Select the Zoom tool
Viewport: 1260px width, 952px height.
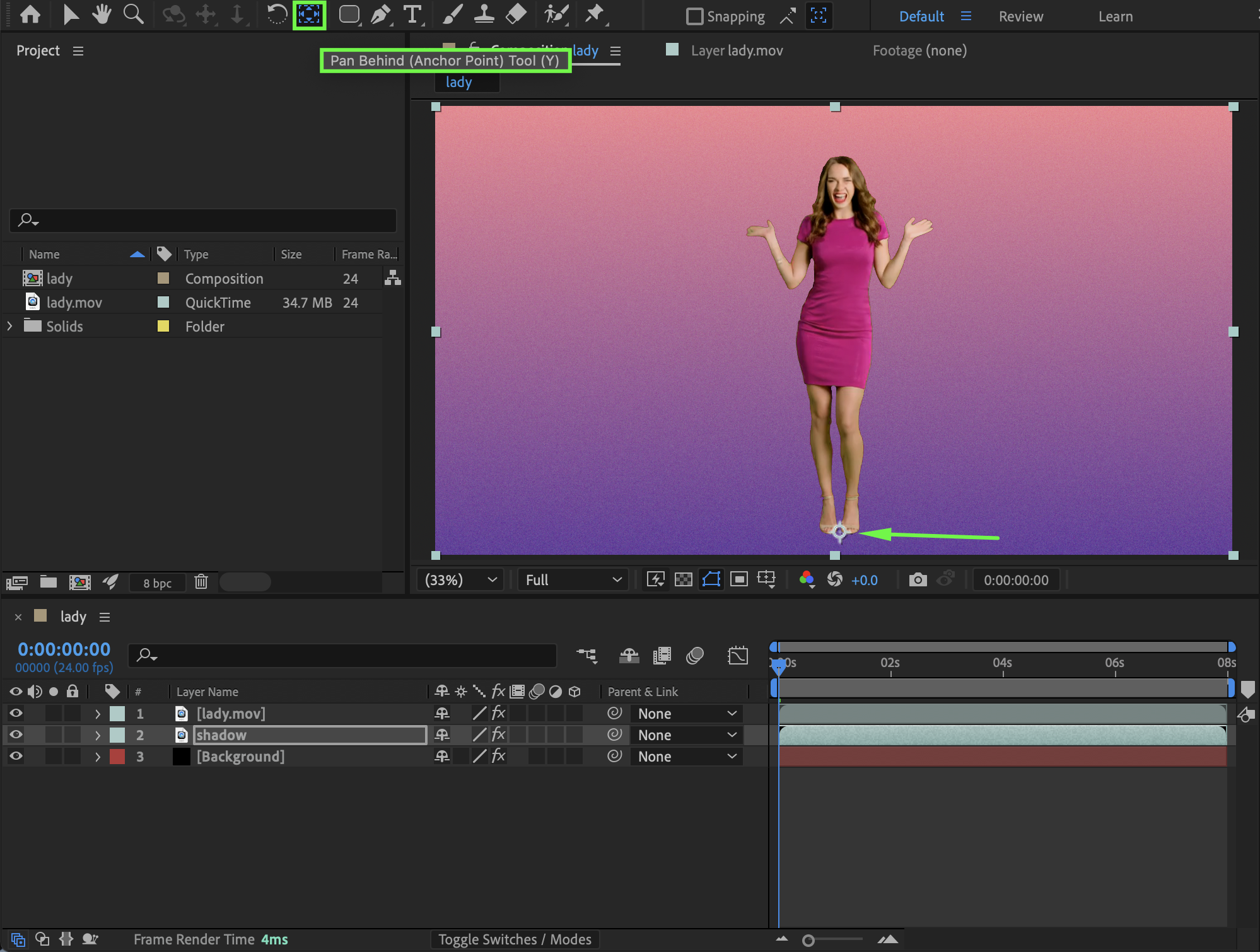tap(132, 15)
